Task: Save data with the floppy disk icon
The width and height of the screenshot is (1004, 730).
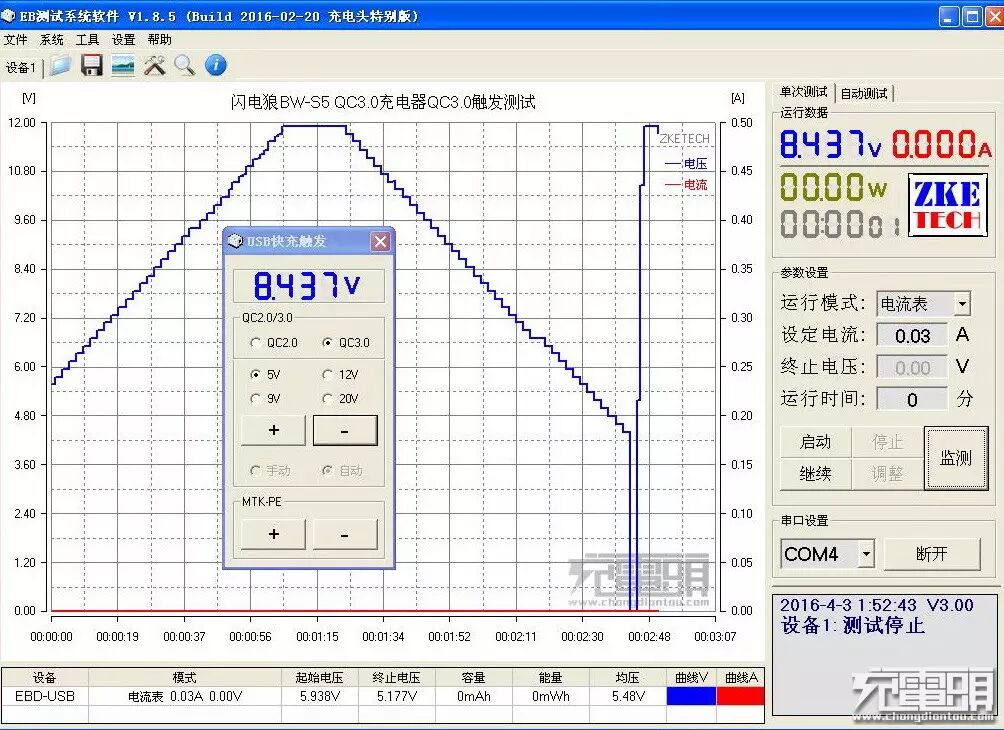Action: pos(92,65)
